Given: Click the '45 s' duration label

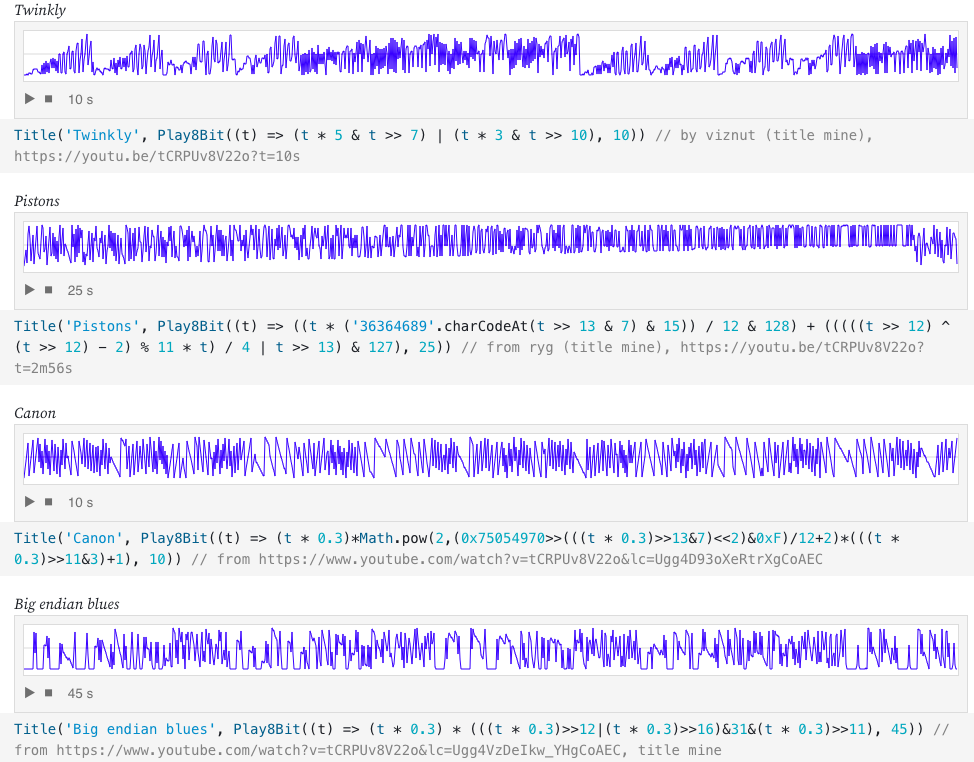Looking at the screenshot, I should point(80,693).
